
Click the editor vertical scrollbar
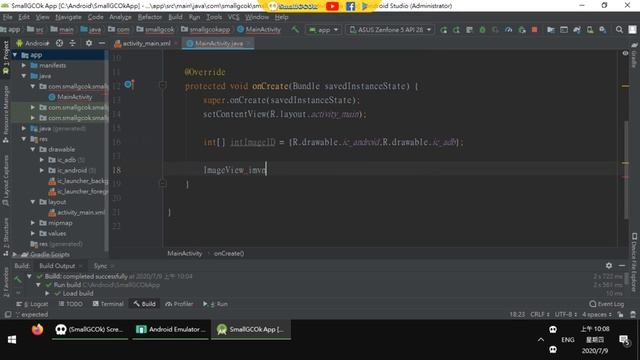tap(626, 169)
